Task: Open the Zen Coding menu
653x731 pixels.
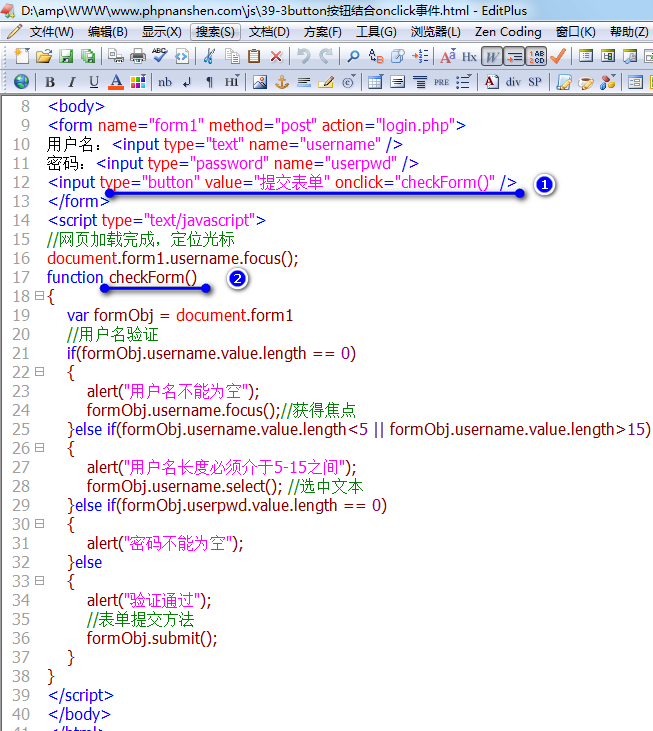Action: [x=508, y=32]
